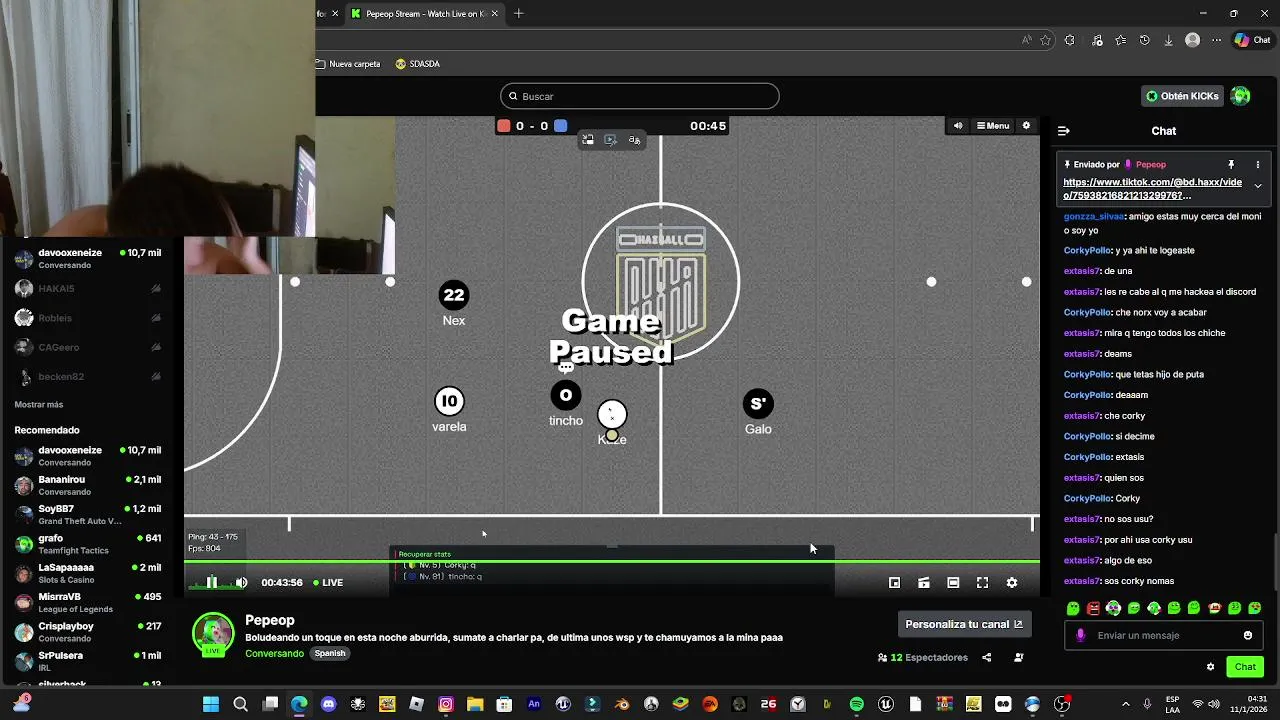Enable theater mode in the player
The height and width of the screenshot is (720, 1280).
coord(953,582)
